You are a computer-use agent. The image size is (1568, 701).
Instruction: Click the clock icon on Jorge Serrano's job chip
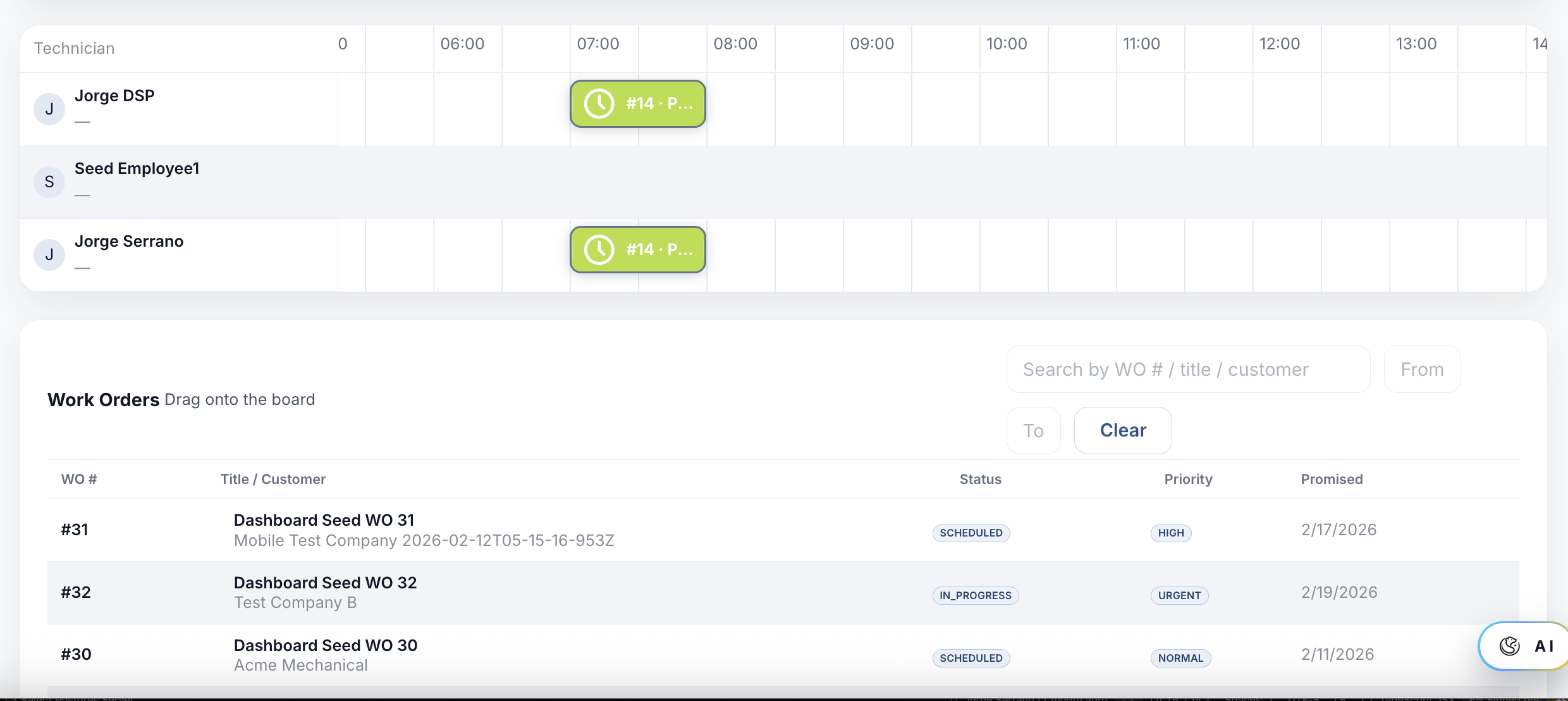[599, 249]
